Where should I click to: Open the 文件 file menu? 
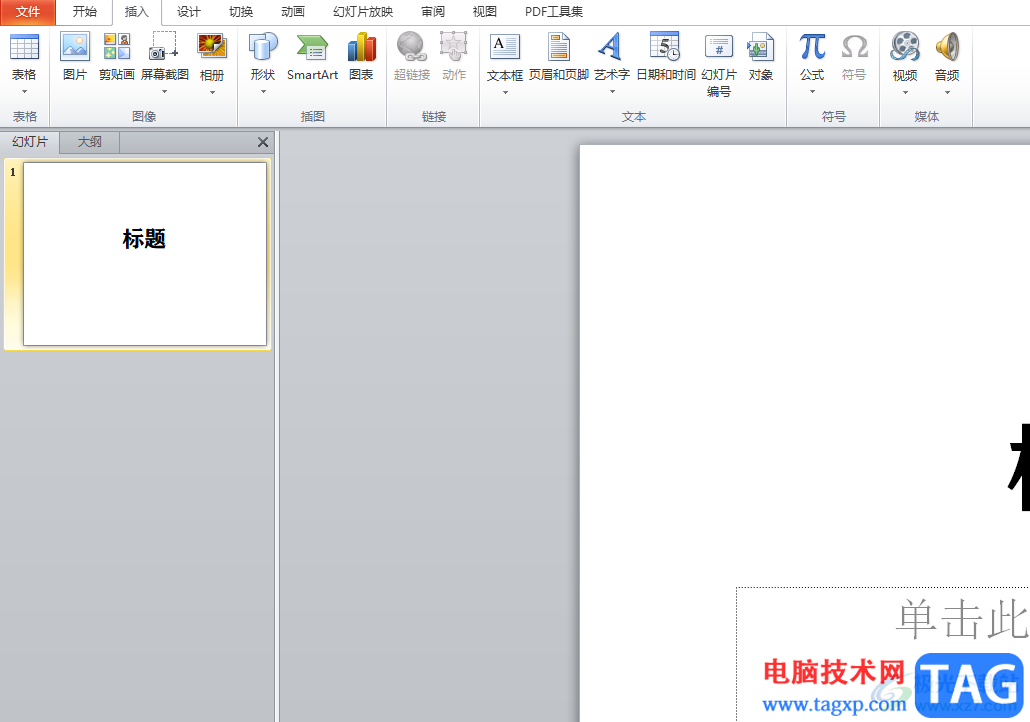pyautogui.click(x=28, y=12)
